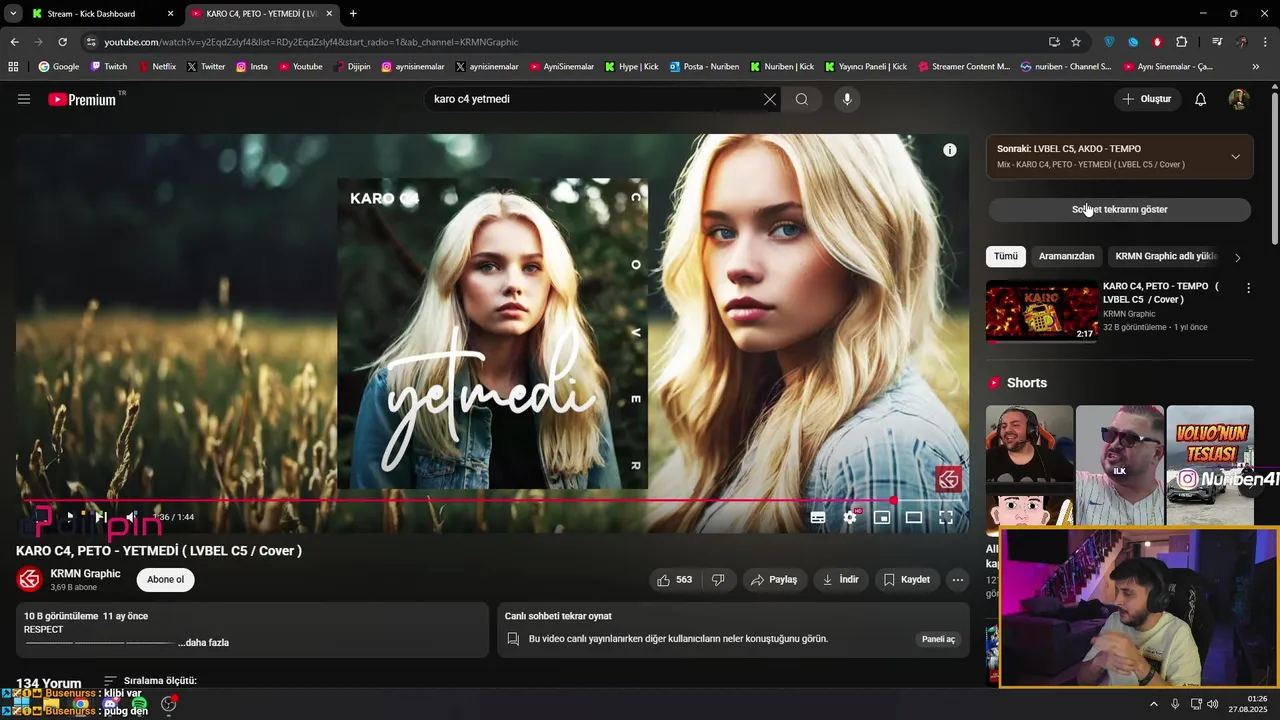The height and width of the screenshot is (720, 1280).
Task: Close the Stream - Kick Dashboard tab
Action: tap(170, 14)
